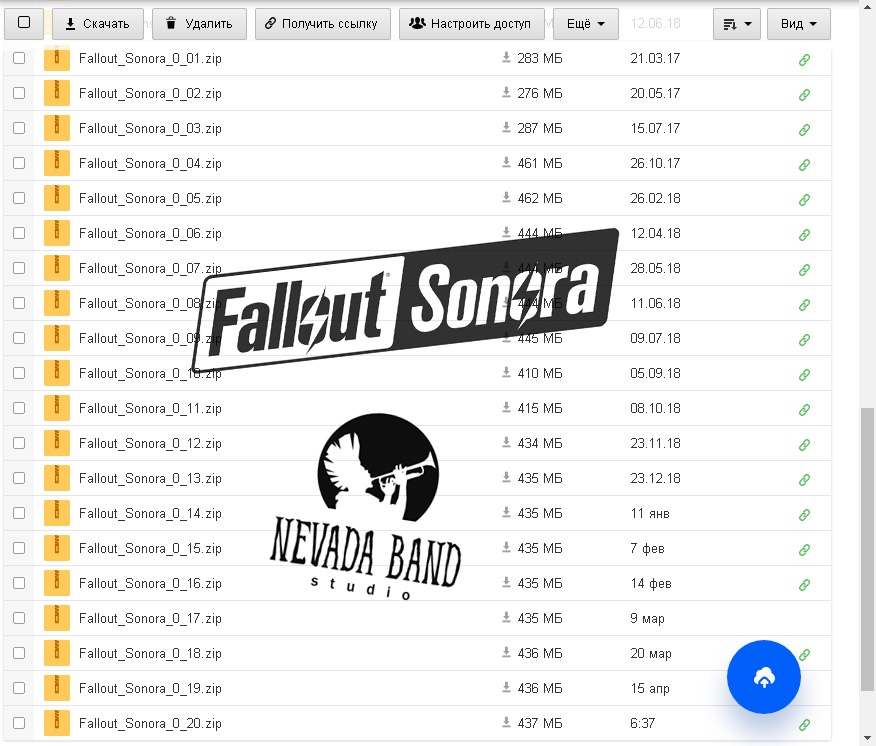Viewport: 876px width, 746px height.
Task: Click the date 11 янв
Action: 650,514
